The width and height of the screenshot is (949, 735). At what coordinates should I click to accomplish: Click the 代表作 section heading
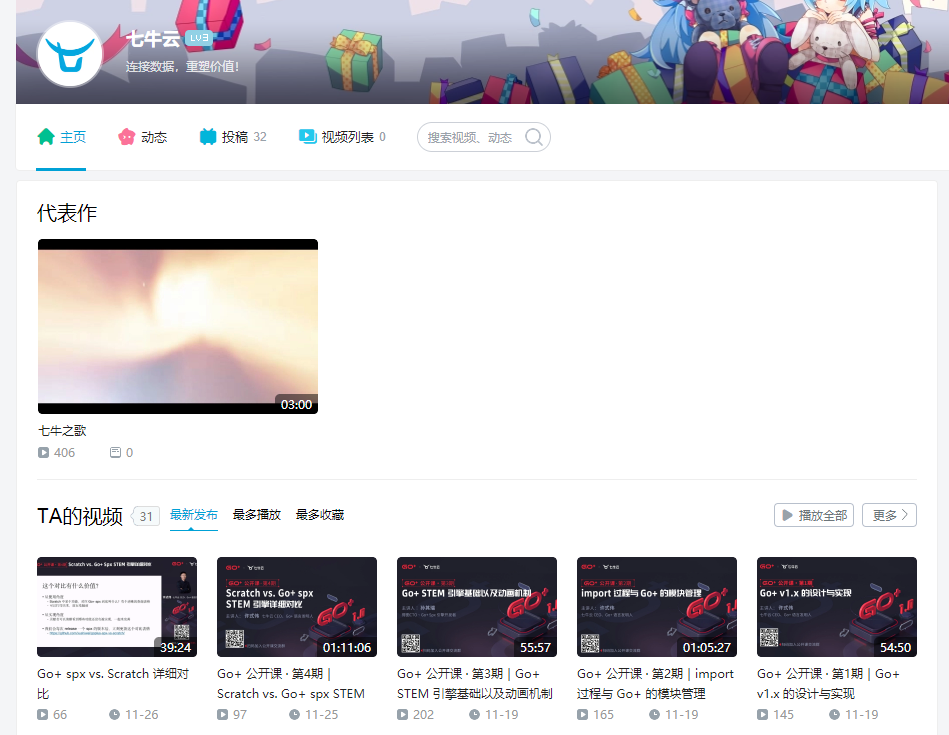[x=67, y=213]
